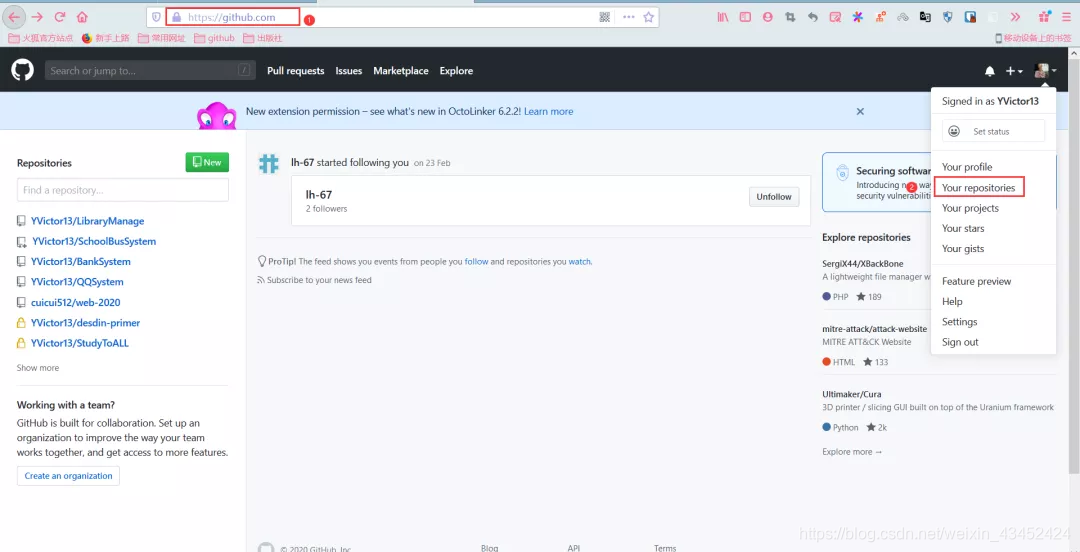Click the translate extension icon

tap(925, 17)
